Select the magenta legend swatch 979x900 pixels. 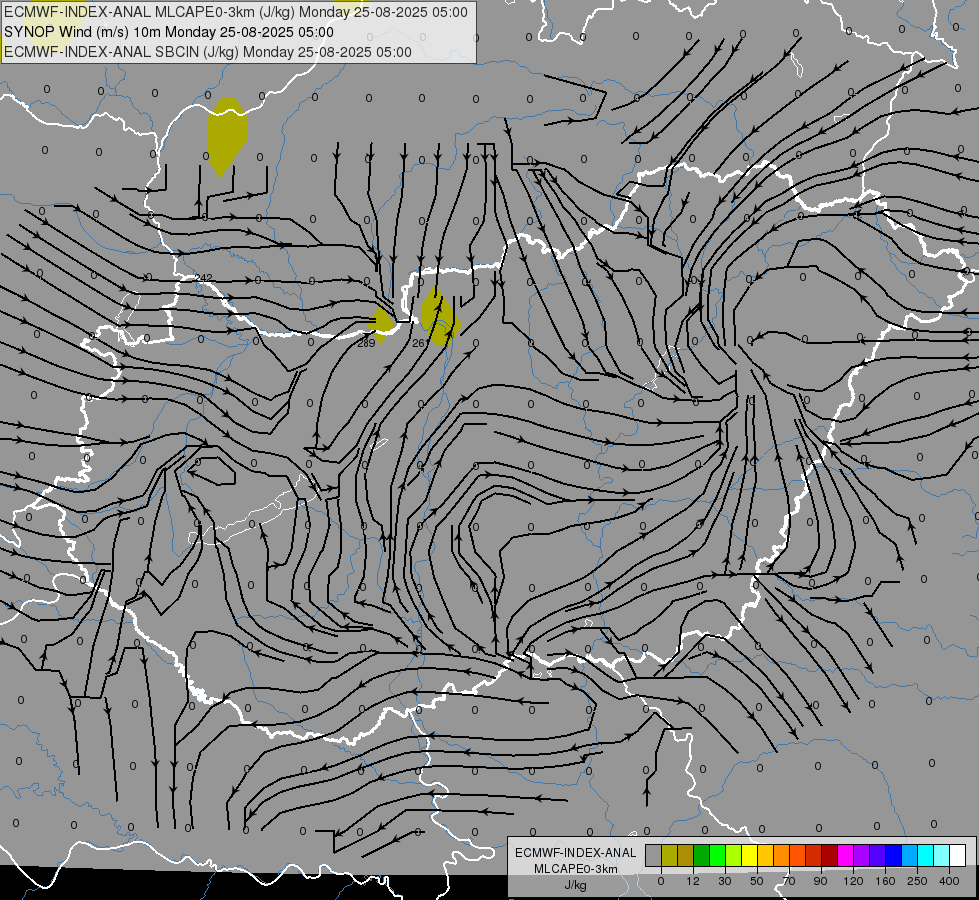pos(846,856)
